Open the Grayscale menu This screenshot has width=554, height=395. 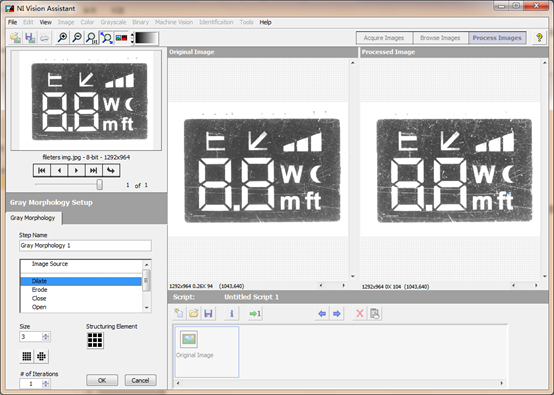point(113,22)
